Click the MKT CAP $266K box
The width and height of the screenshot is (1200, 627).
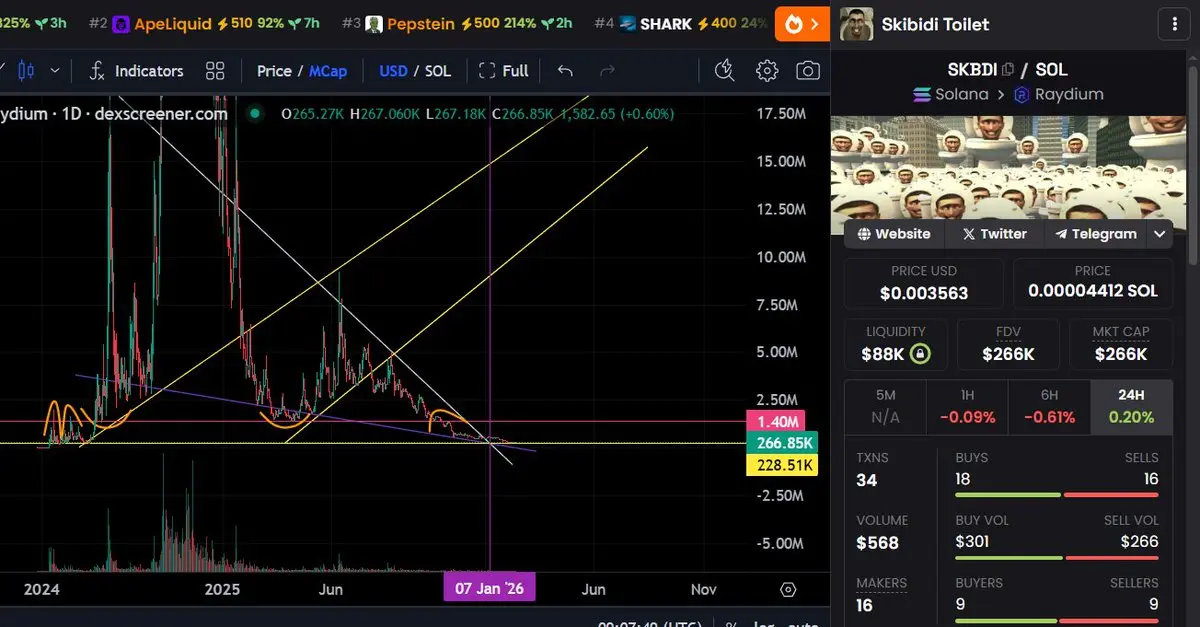click(1121, 344)
